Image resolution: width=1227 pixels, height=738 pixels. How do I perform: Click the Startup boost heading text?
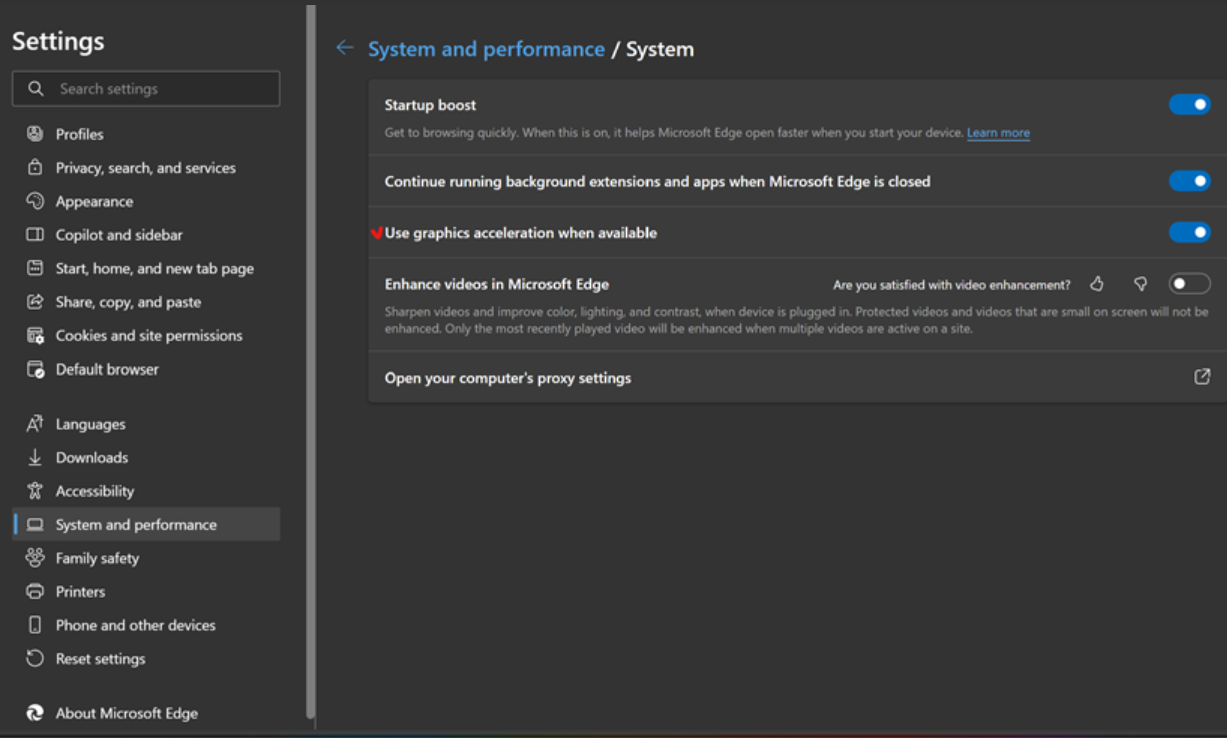point(430,105)
